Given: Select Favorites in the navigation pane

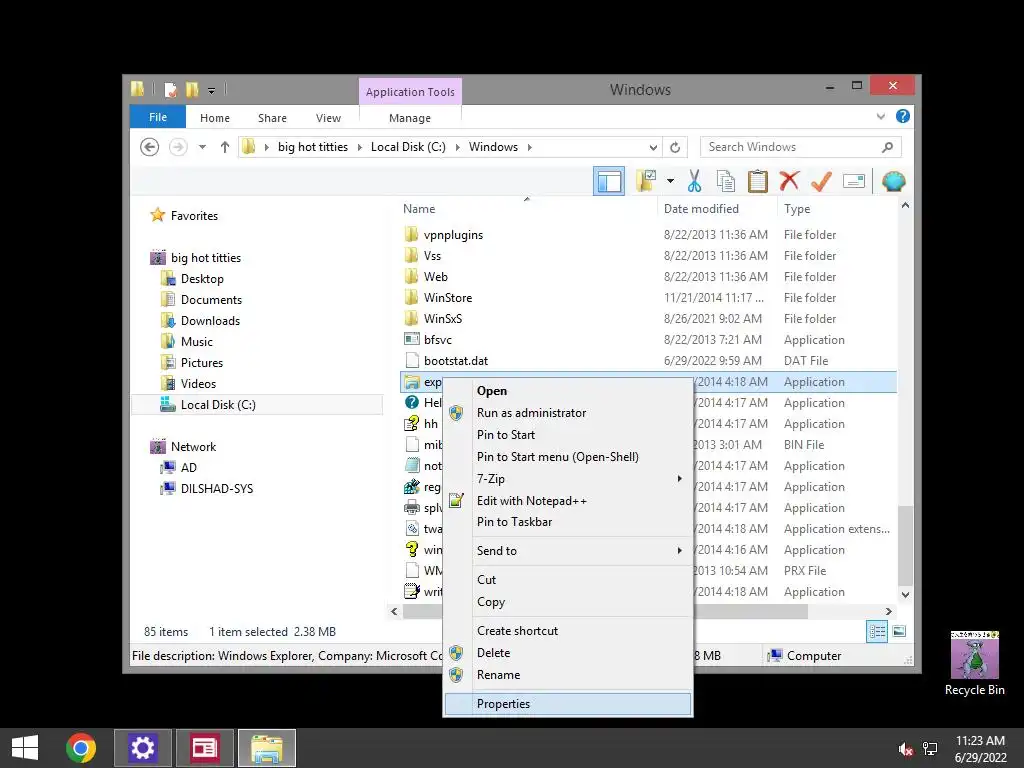Looking at the screenshot, I should pyautogui.click(x=194, y=216).
